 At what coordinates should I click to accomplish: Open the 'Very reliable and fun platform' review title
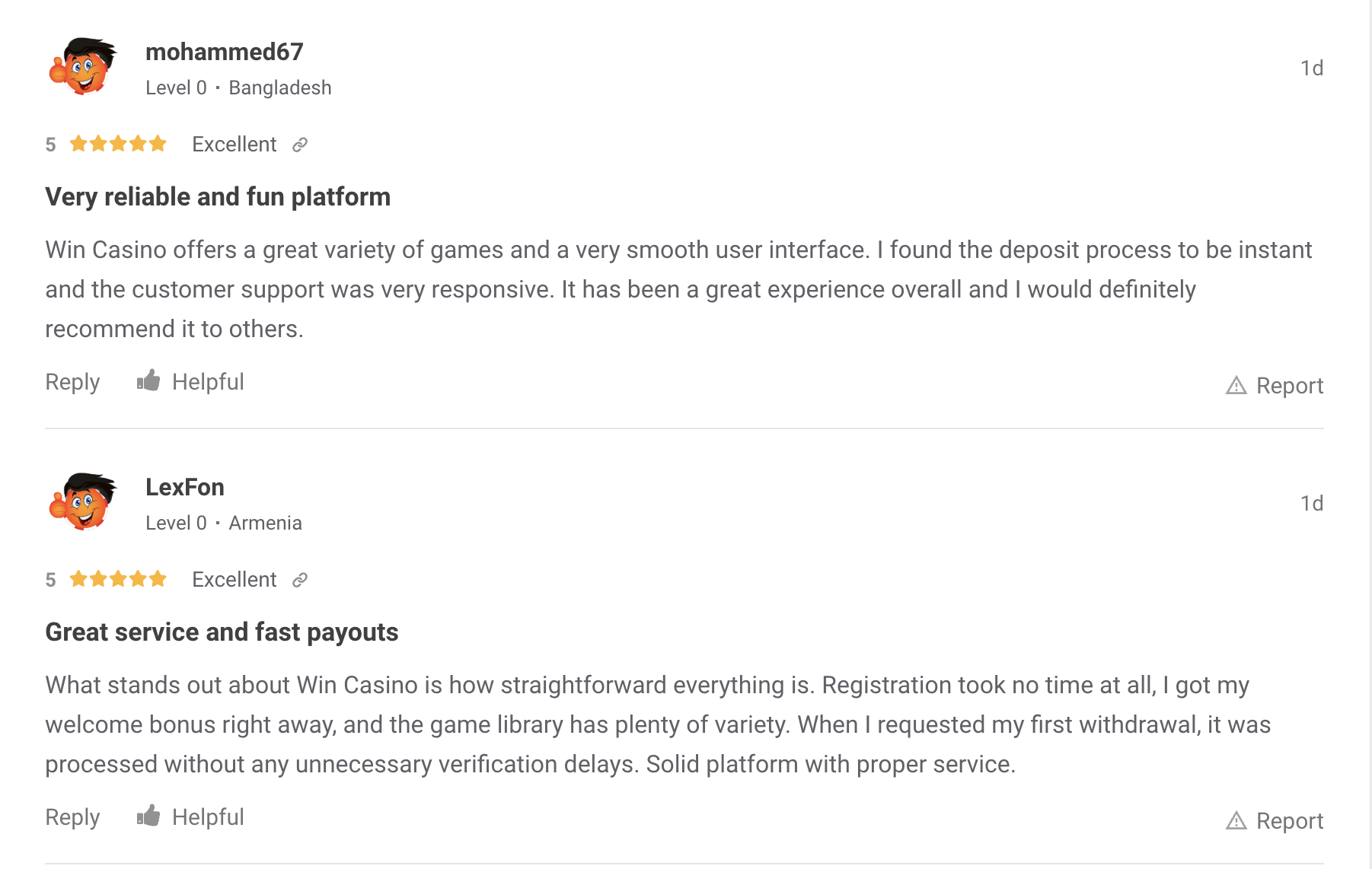tap(218, 197)
